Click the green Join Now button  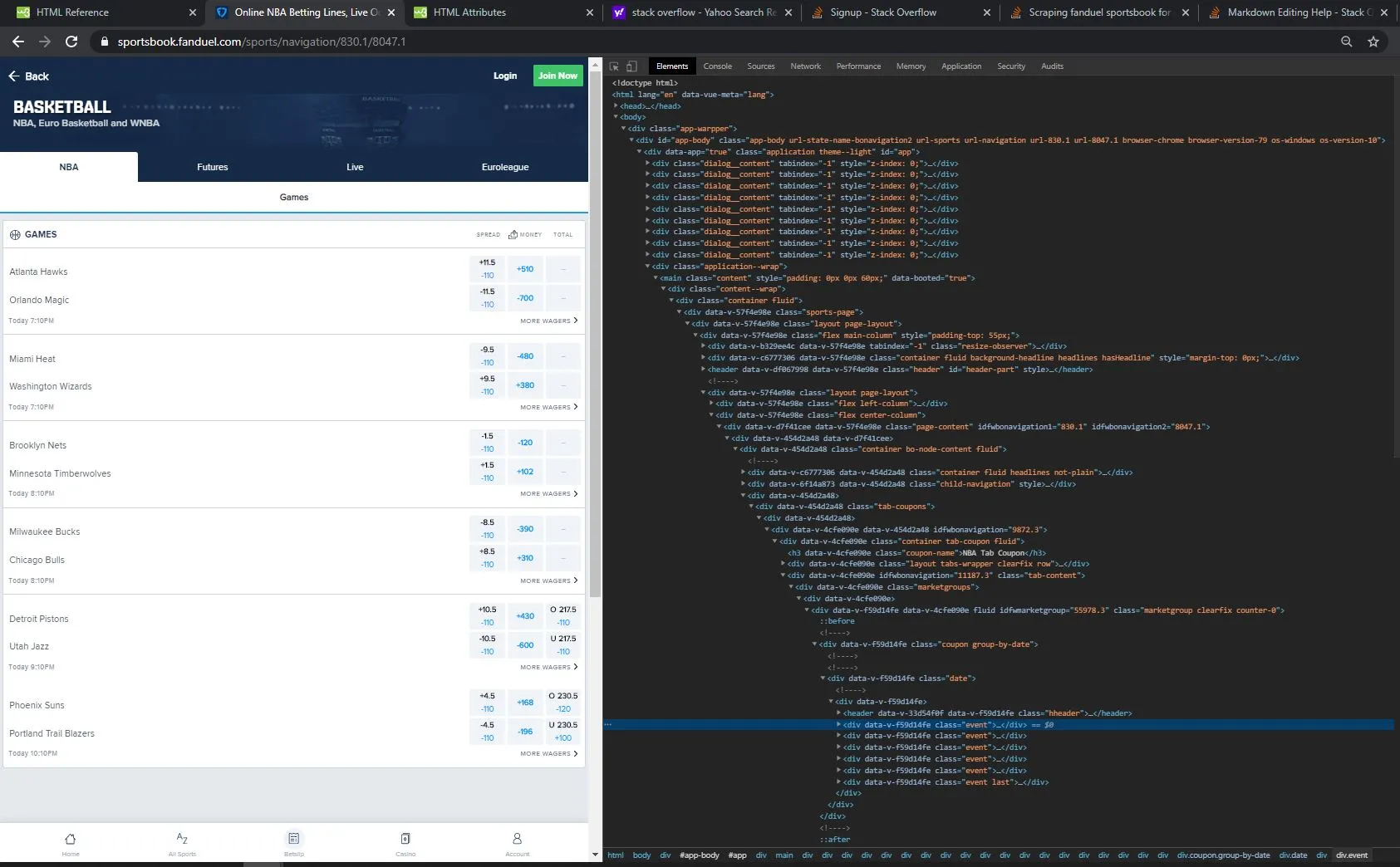coord(558,76)
